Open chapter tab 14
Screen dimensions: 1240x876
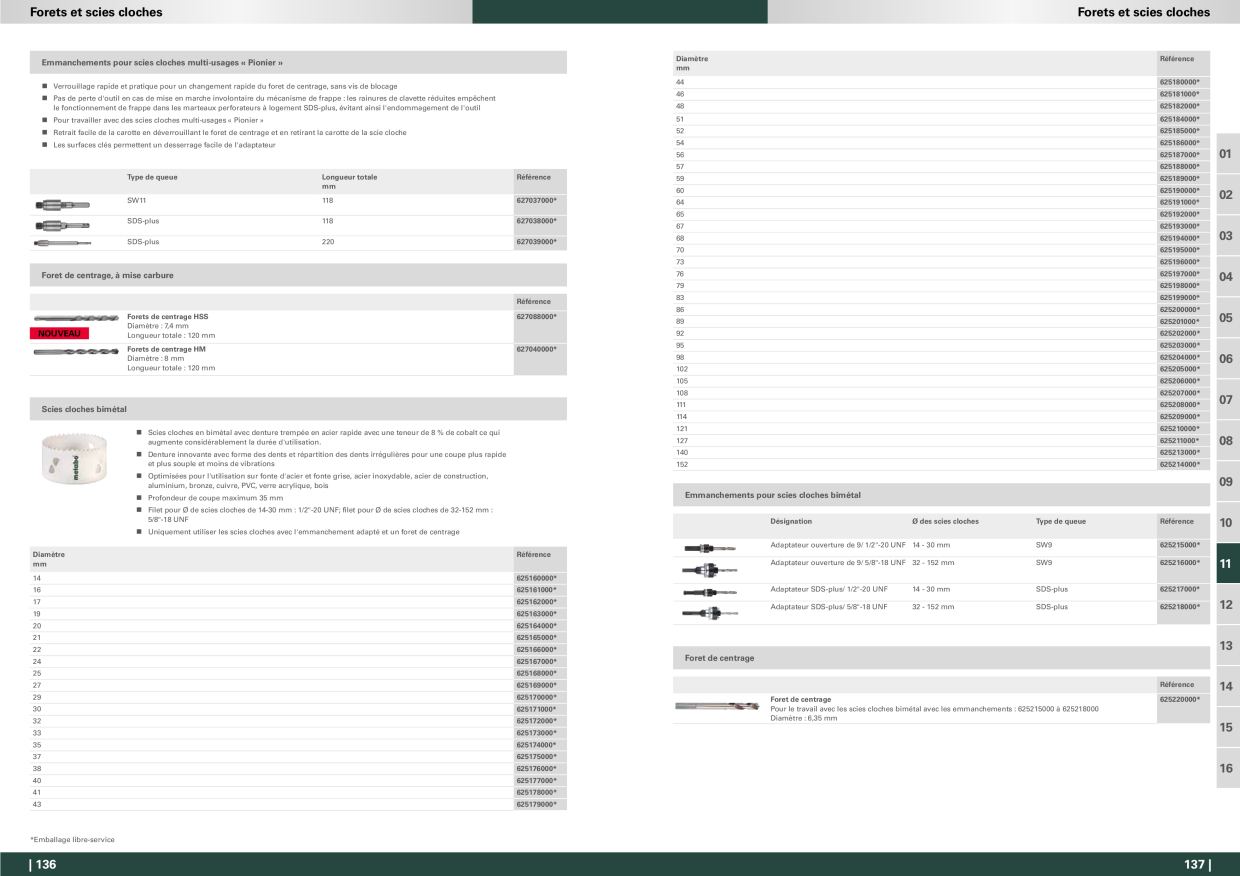(x=1226, y=687)
